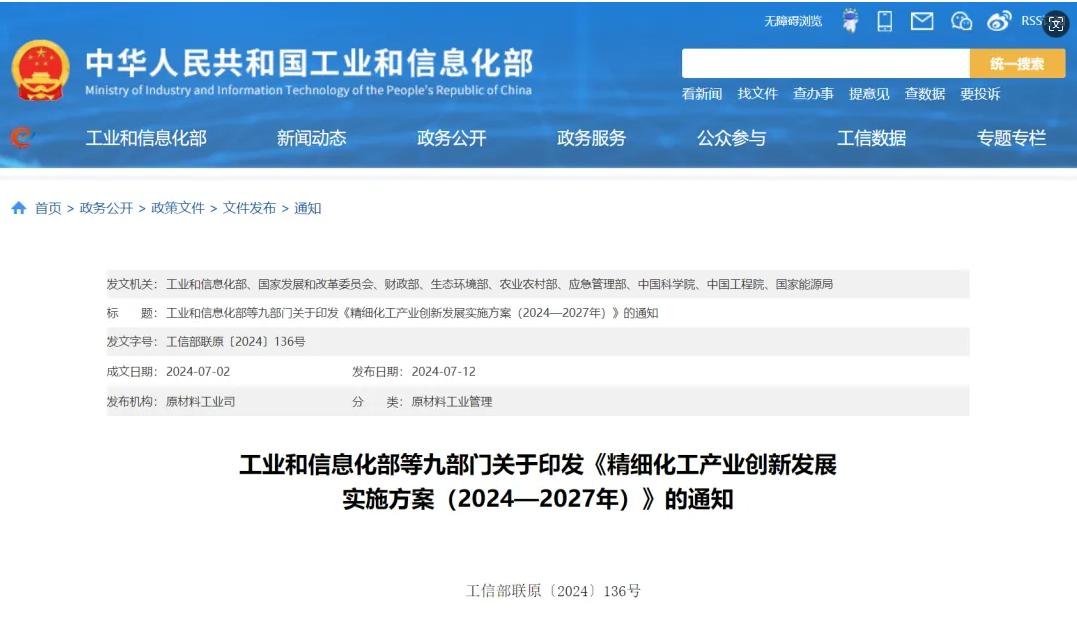
Task: Open the WeChat icon
Action: coord(961,21)
